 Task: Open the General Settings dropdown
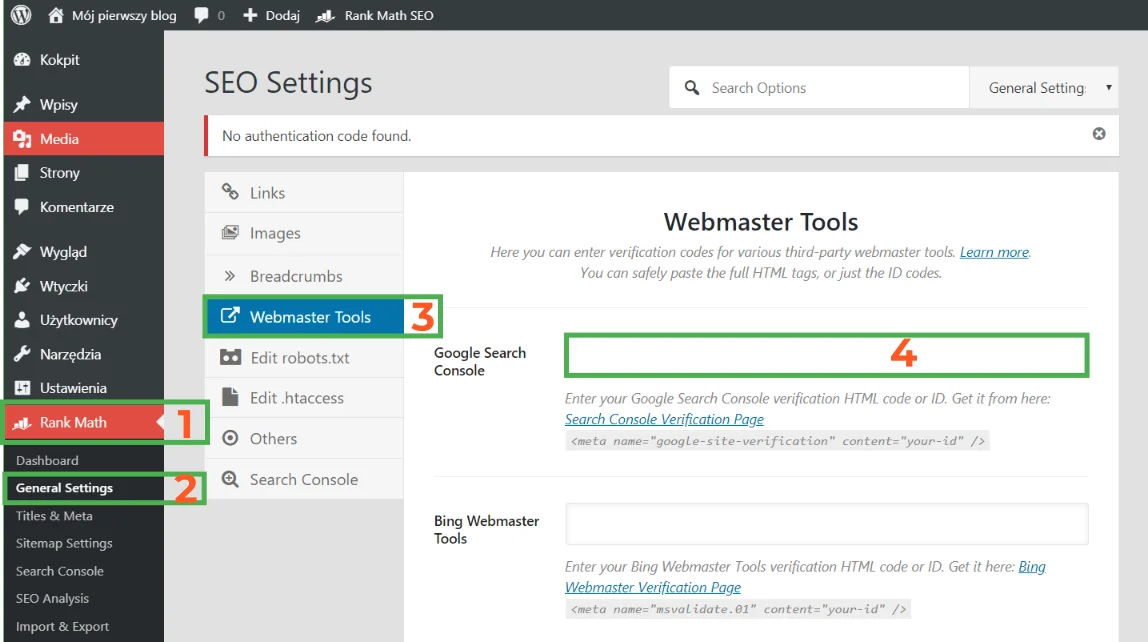click(1043, 88)
